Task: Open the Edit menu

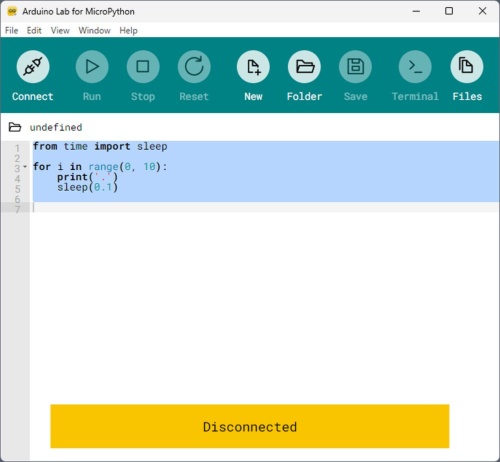Action: click(34, 31)
